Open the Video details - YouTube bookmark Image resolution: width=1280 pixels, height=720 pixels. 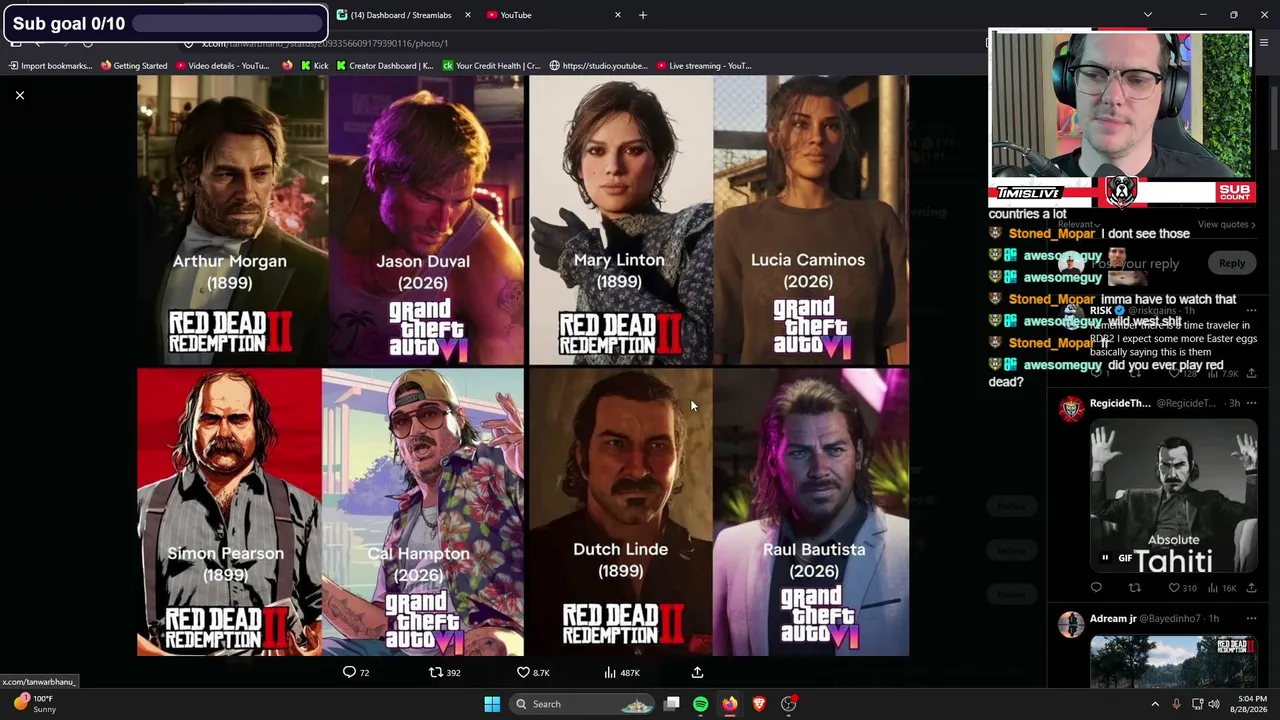(222, 66)
